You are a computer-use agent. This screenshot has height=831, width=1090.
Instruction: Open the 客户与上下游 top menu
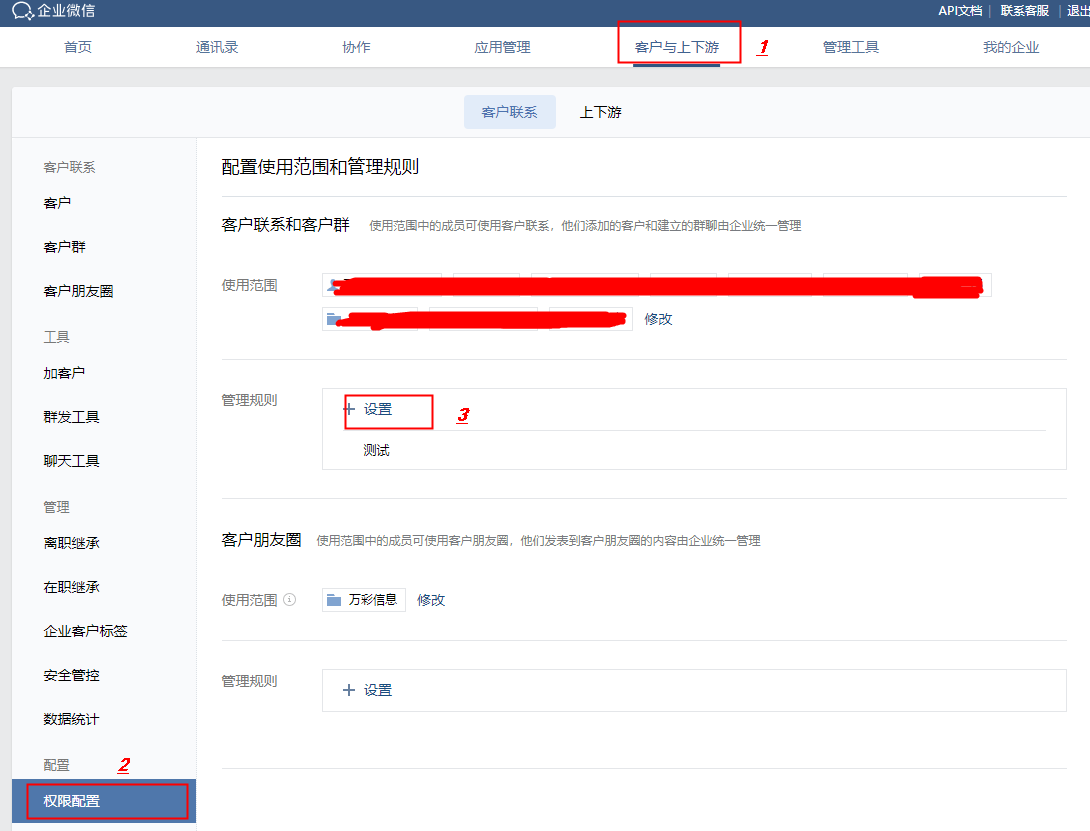point(676,47)
